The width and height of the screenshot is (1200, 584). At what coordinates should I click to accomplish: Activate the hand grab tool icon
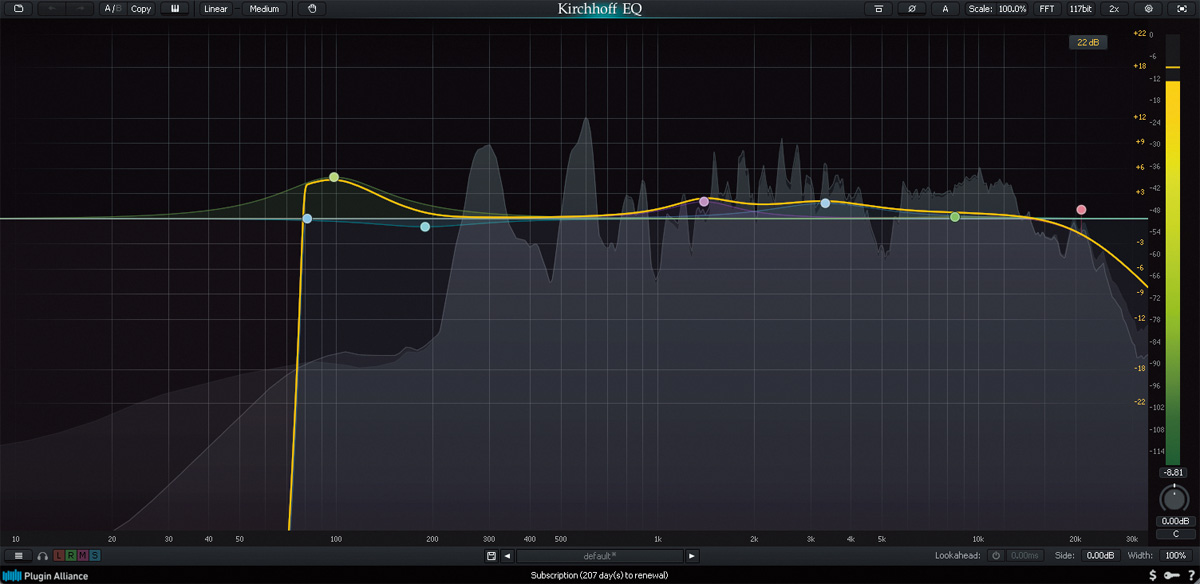[312, 9]
